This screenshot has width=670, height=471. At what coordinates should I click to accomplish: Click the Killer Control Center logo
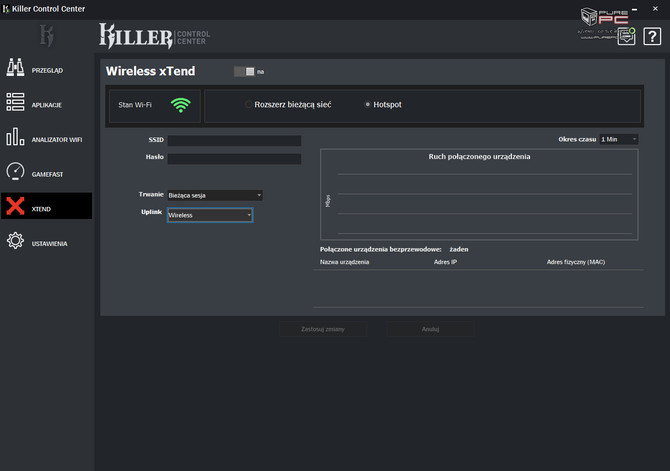point(155,36)
